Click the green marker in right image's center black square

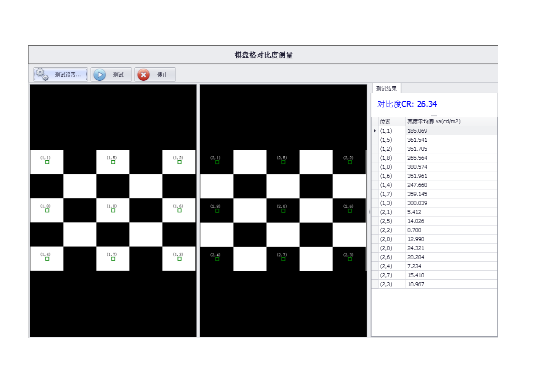(283, 210)
